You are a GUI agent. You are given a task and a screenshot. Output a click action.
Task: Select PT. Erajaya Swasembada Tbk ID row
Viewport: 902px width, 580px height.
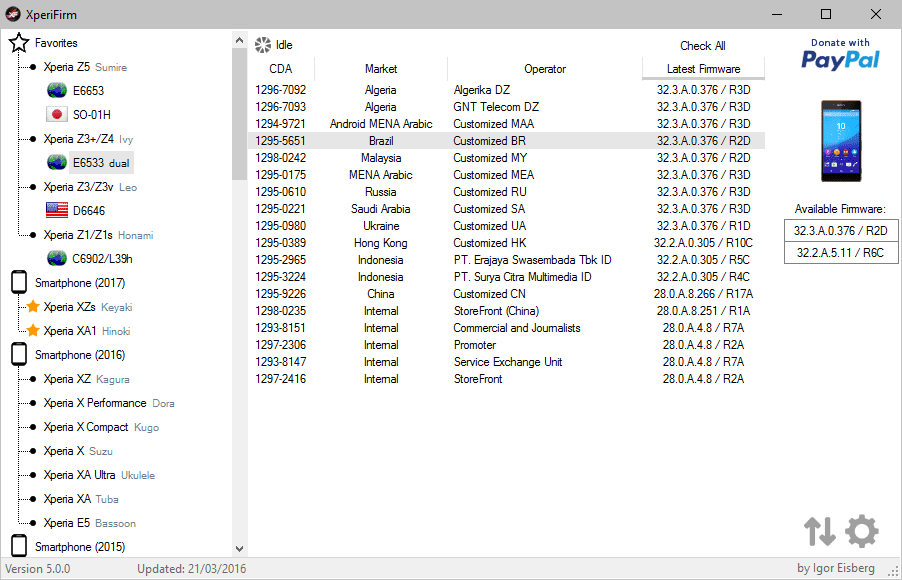click(x=506, y=260)
